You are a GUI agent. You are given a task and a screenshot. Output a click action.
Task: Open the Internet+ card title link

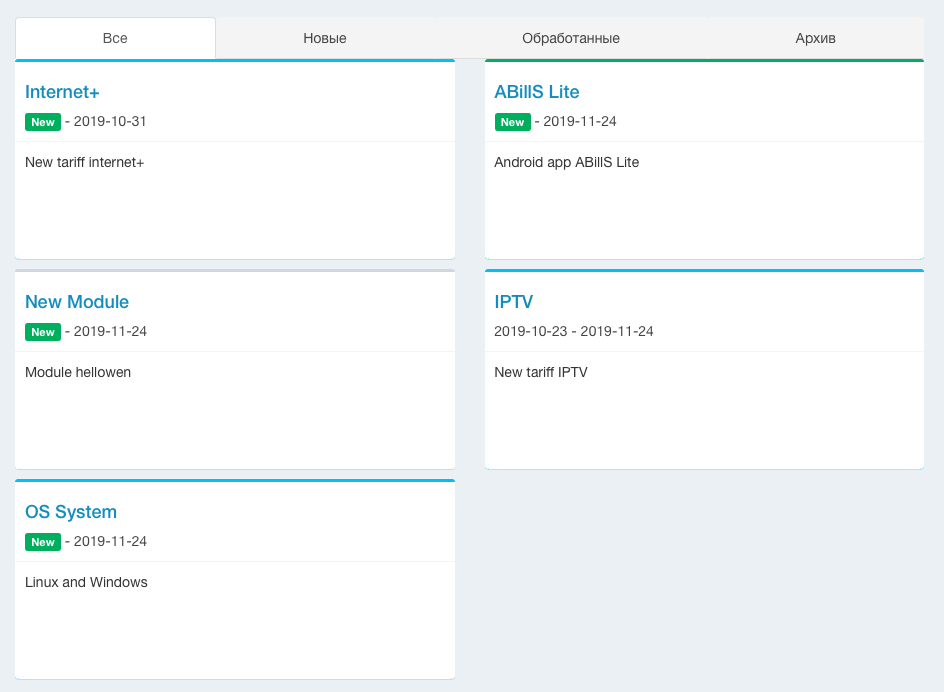[62, 92]
